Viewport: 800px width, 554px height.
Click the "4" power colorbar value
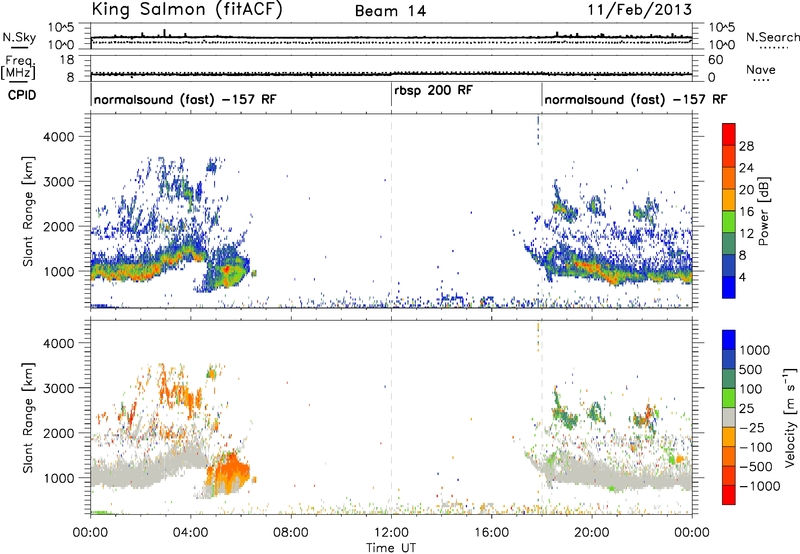tap(743, 277)
